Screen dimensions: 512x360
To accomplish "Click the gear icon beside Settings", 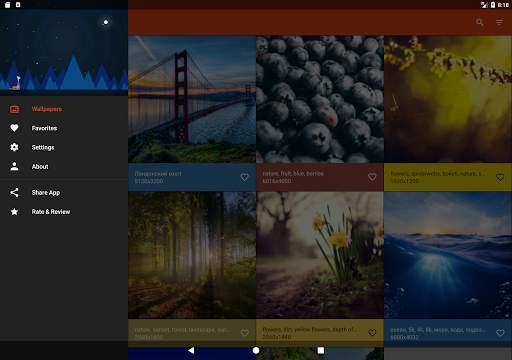I will [14, 147].
